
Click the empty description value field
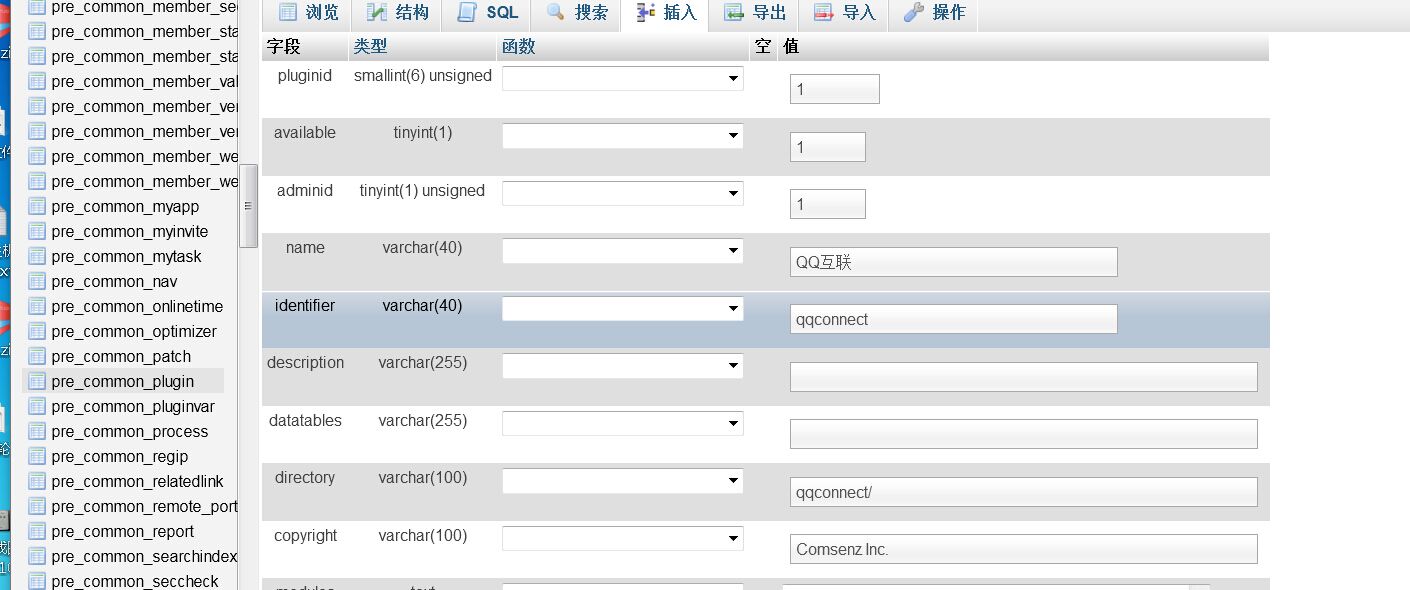coord(1023,377)
